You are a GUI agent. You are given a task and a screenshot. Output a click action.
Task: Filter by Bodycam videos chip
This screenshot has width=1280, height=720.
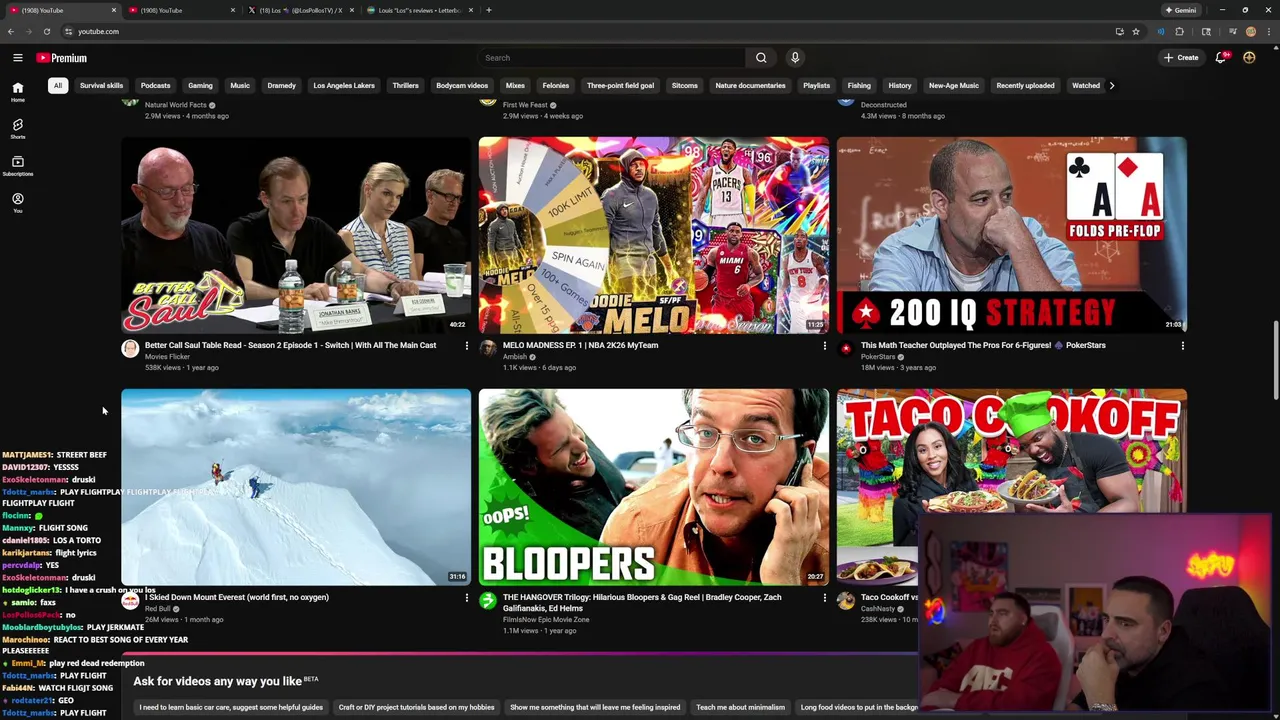(462, 86)
